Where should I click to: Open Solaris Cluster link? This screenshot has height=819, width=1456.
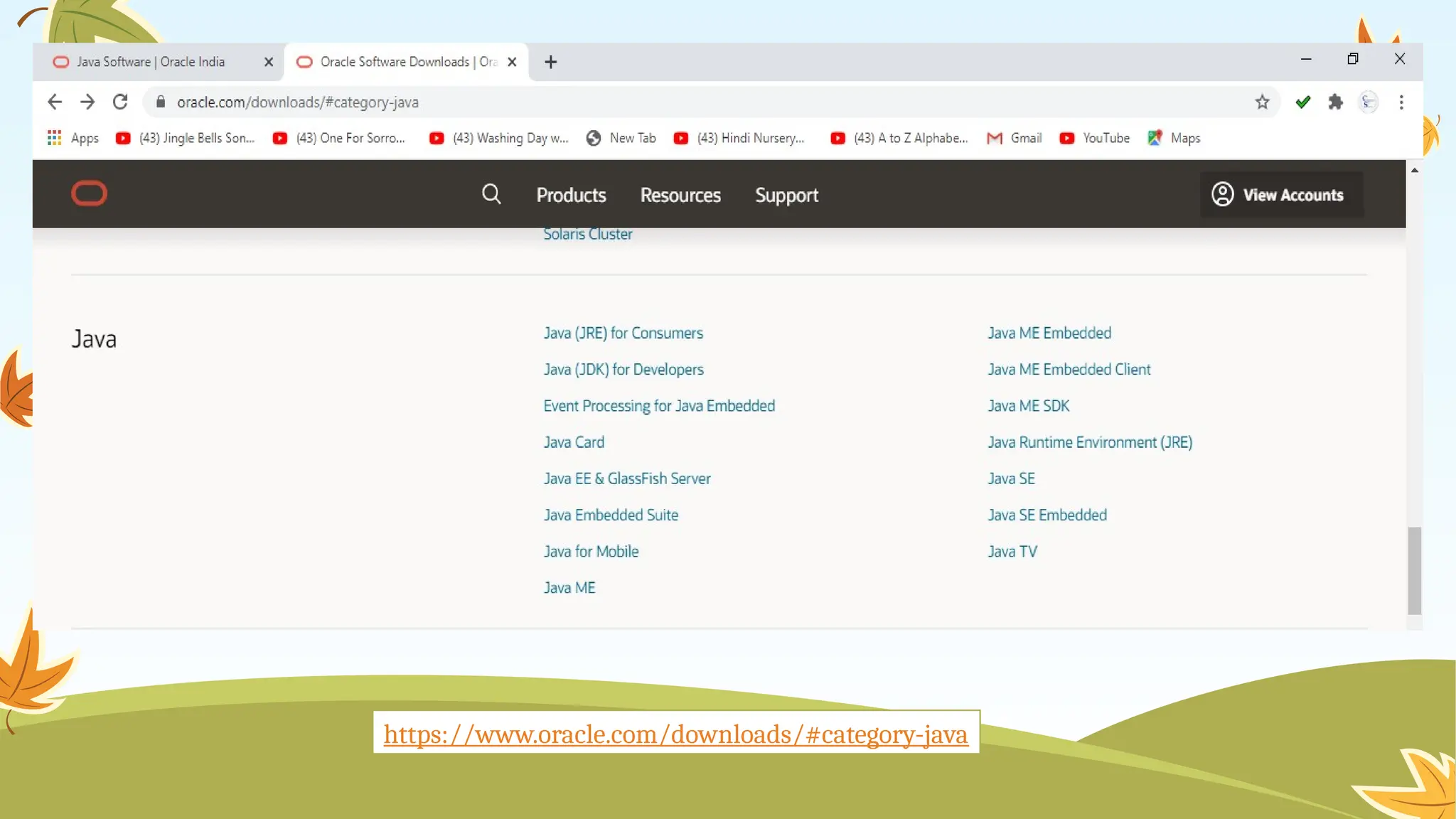tap(588, 234)
